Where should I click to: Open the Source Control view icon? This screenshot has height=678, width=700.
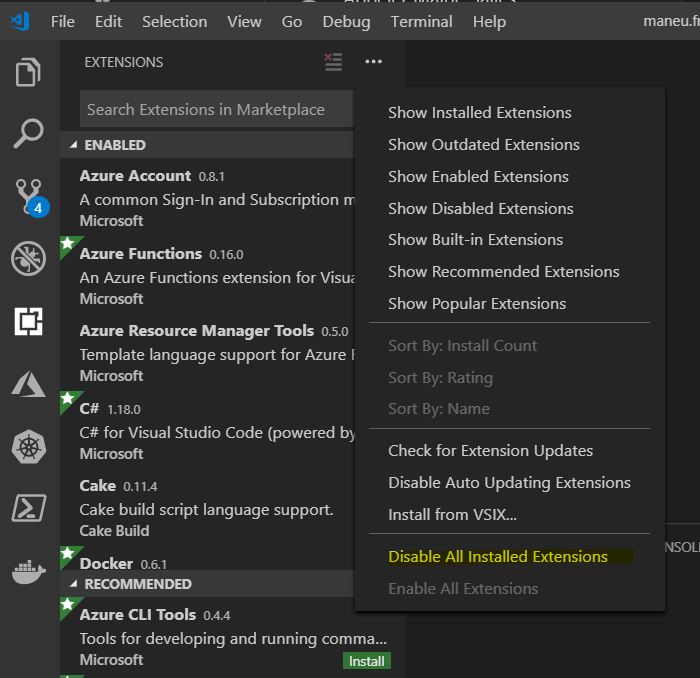[29, 196]
